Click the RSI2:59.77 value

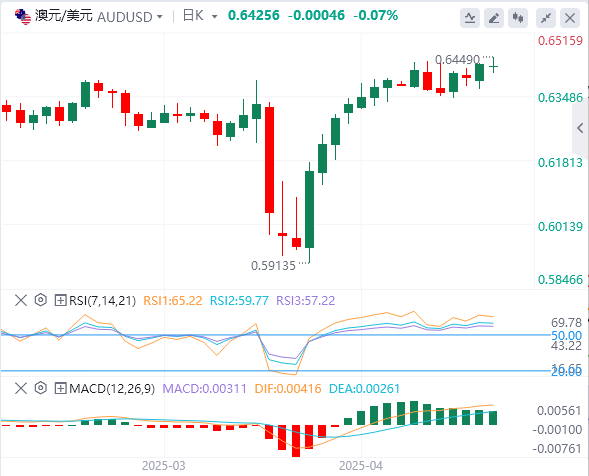pos(239,301)
